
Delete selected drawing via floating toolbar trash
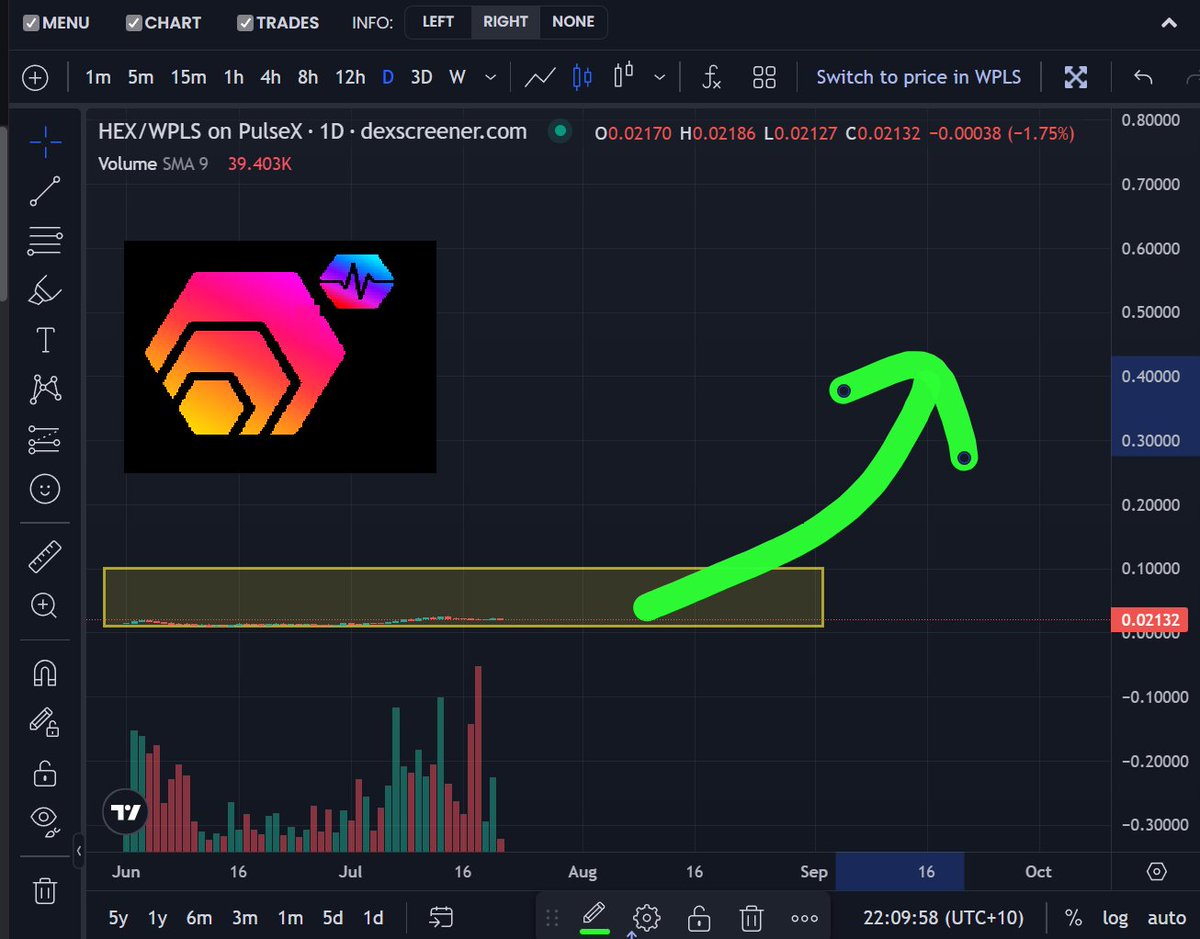(x=752, y=917)
